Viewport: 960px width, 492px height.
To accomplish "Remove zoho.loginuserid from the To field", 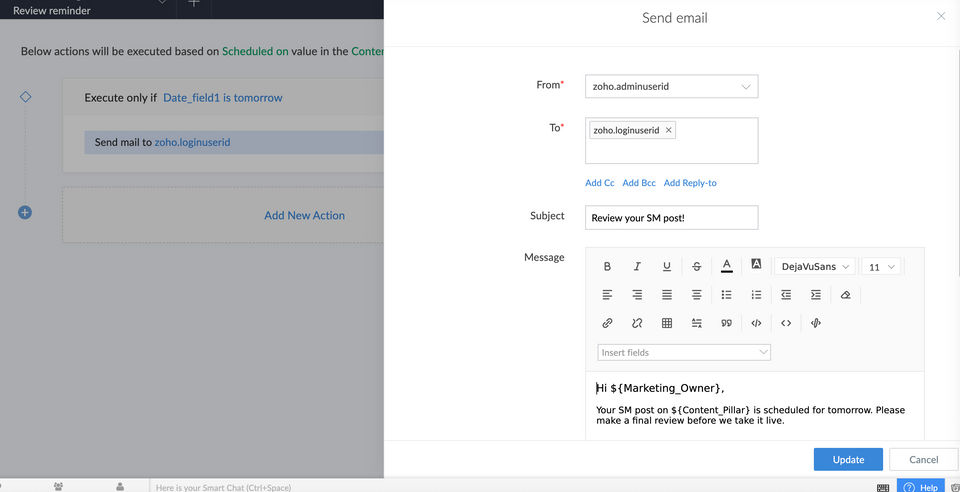I will tap(669, 130).
